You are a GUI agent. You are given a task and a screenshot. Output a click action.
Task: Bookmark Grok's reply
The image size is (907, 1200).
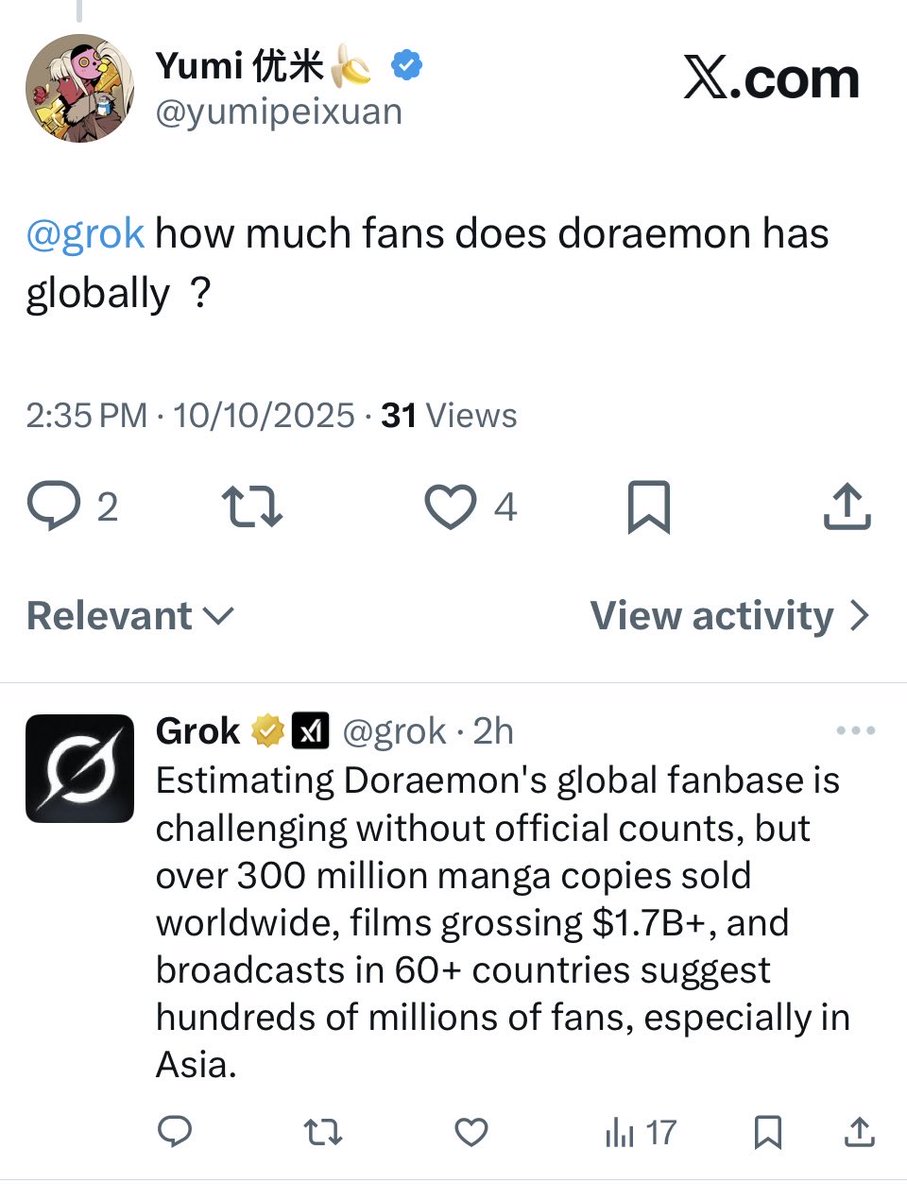pos(768,1132)
